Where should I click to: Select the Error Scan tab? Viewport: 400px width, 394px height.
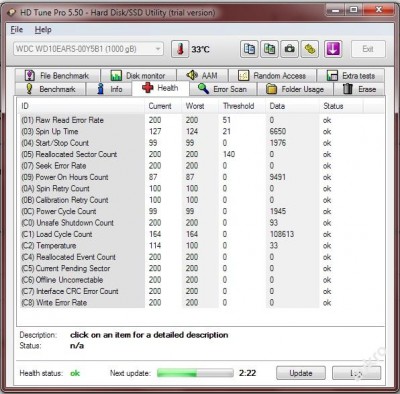click(x=223, y=89)
